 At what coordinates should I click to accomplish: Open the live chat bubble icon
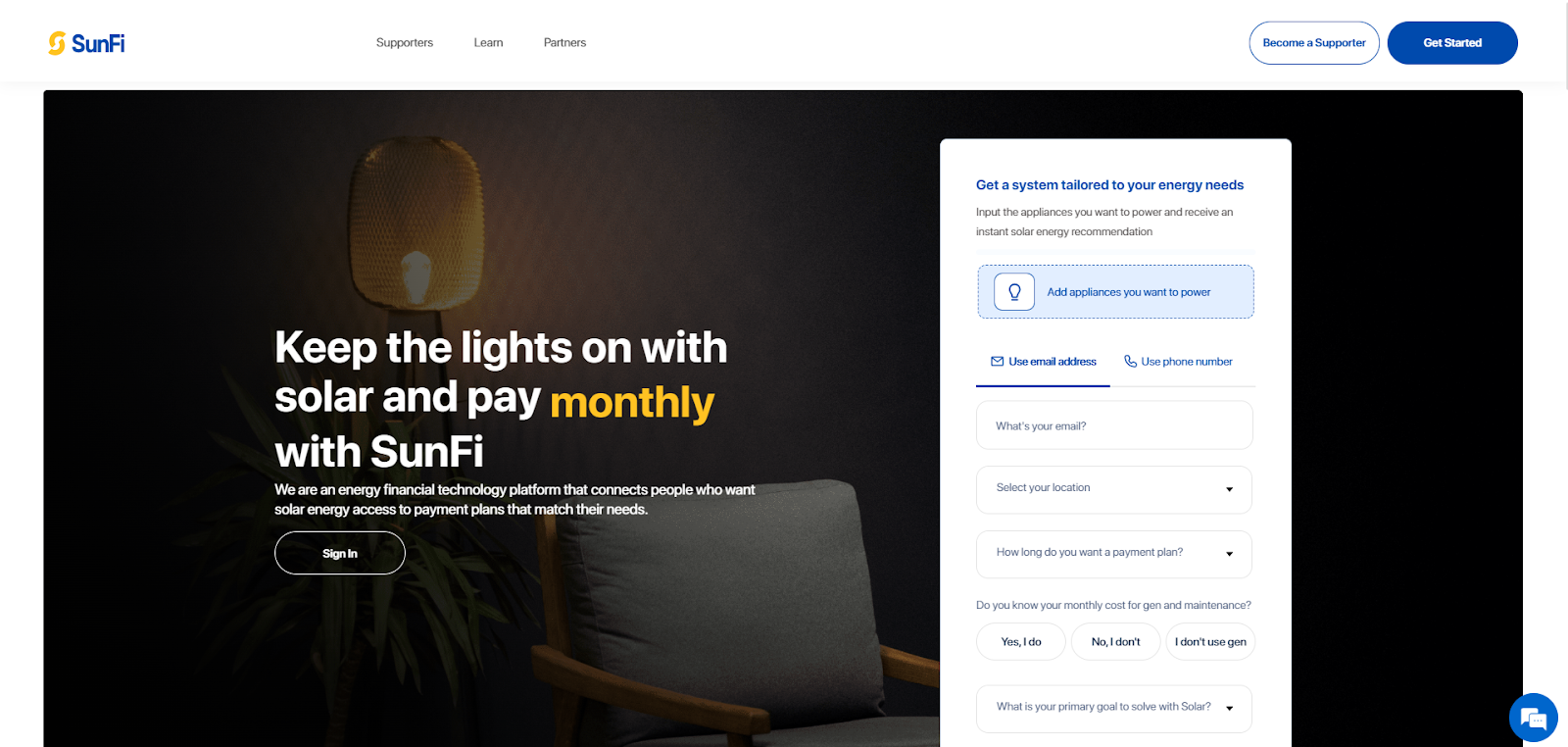click(1534, 718)
